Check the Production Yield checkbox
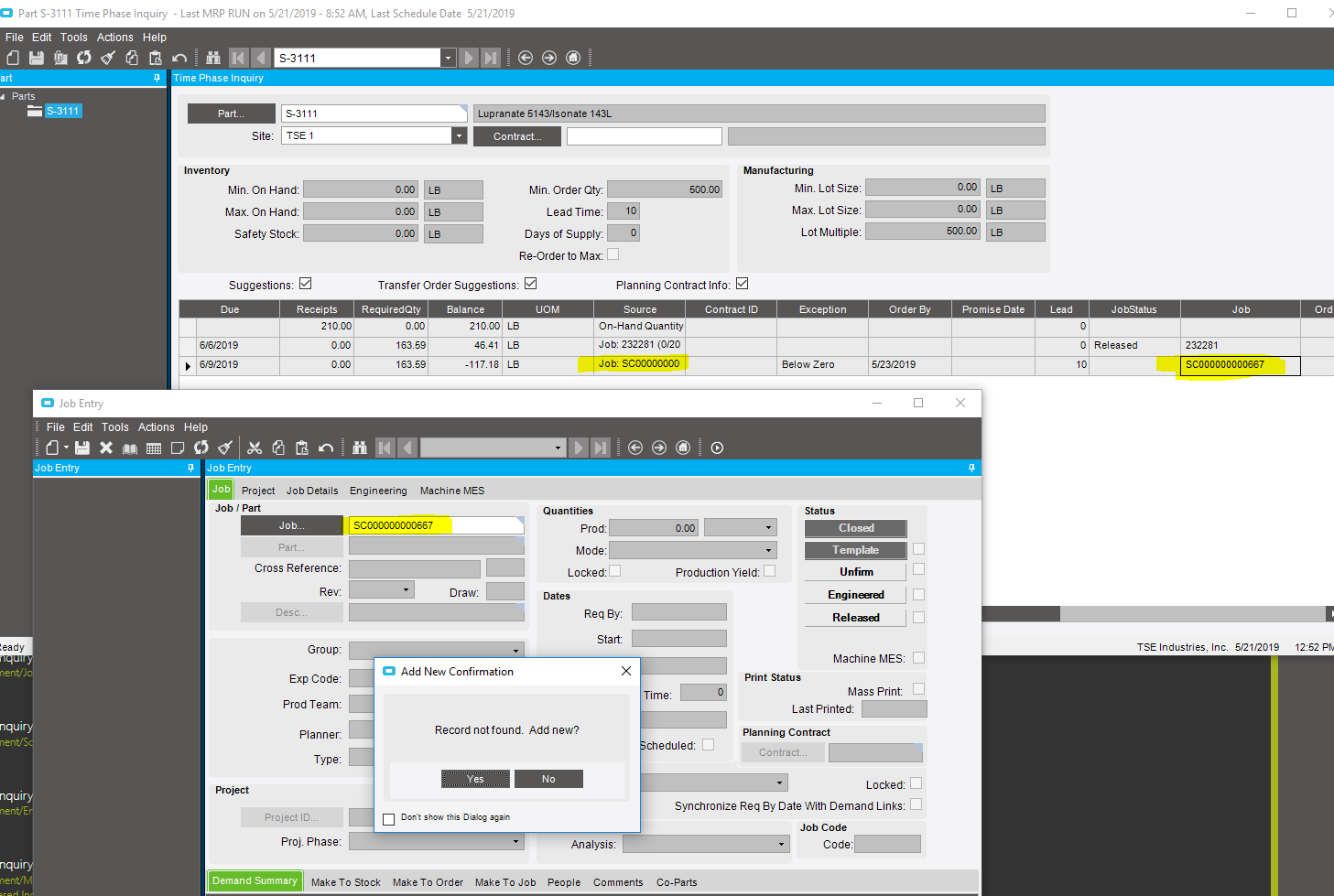 pyautogui.click(x=770, y=571)
